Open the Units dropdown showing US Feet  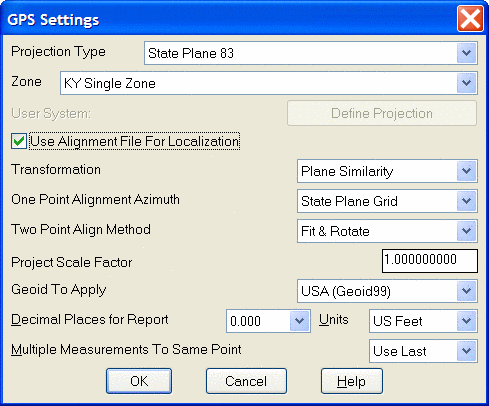pos(466,321)
